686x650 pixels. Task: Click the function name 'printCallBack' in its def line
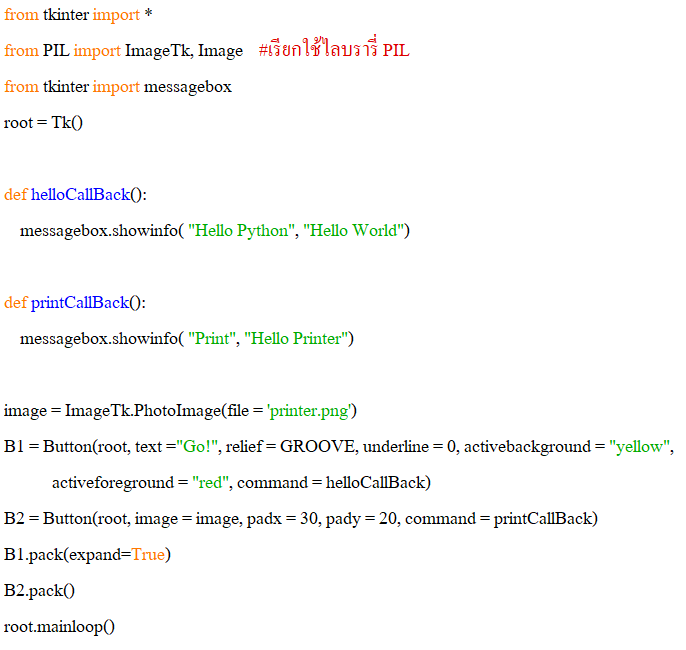tap(80, 303)
